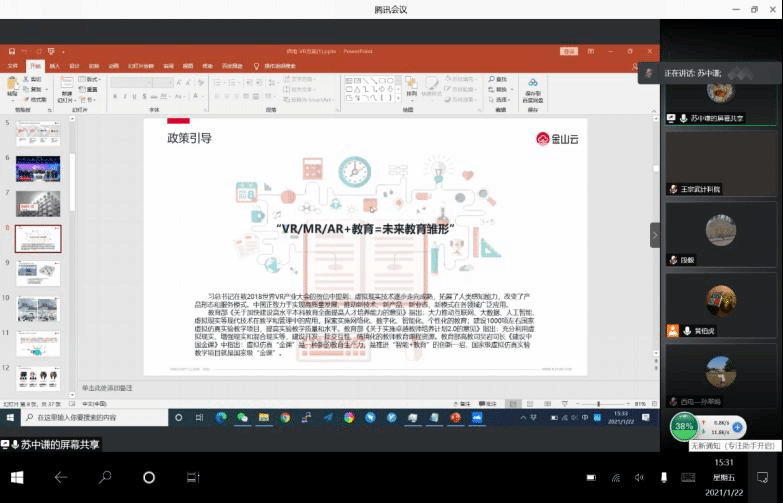Screen dimensions: 783x503
Task: Click the Cortana circle icon on taskbar
Action: 149,477
